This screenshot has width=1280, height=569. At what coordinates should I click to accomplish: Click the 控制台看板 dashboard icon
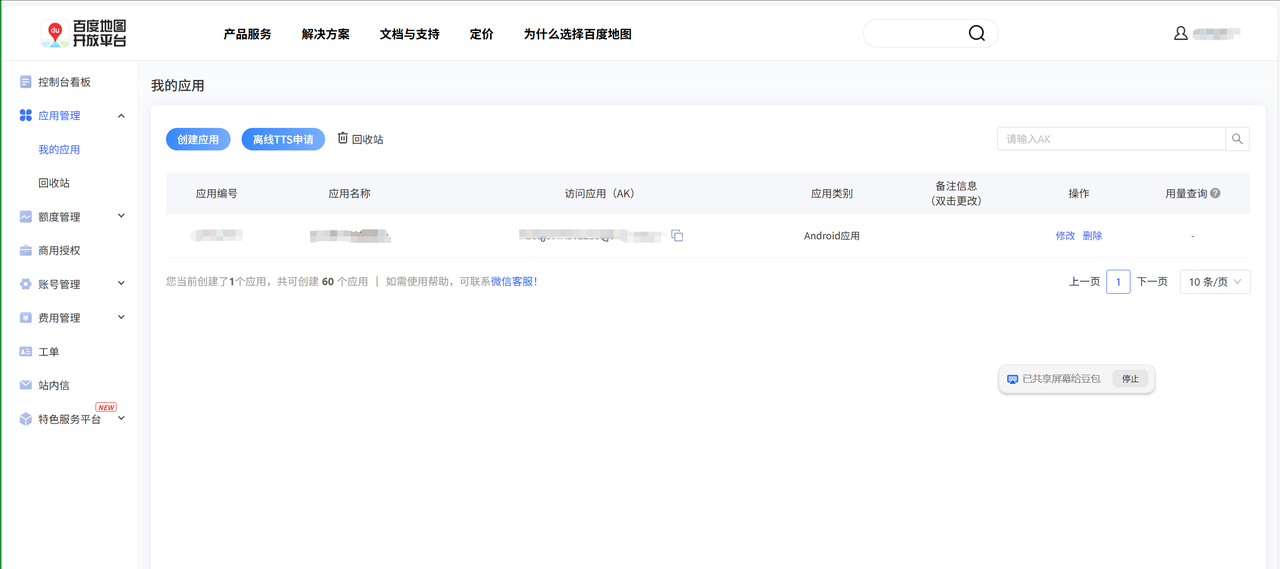26,82
